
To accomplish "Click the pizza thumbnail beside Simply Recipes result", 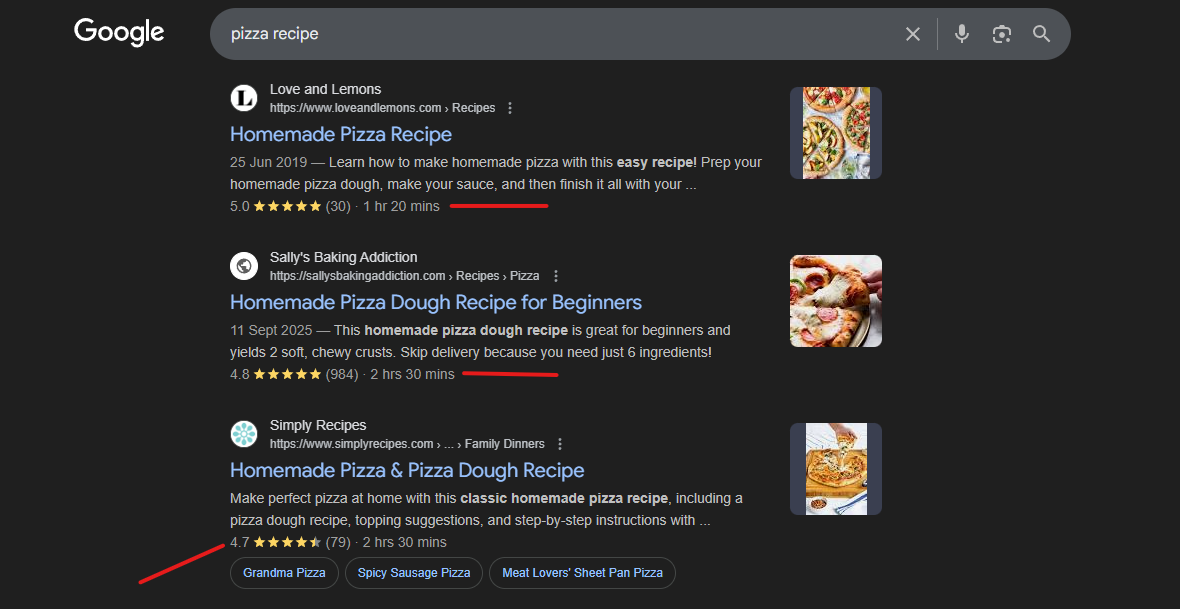I will tap(835, 468).
